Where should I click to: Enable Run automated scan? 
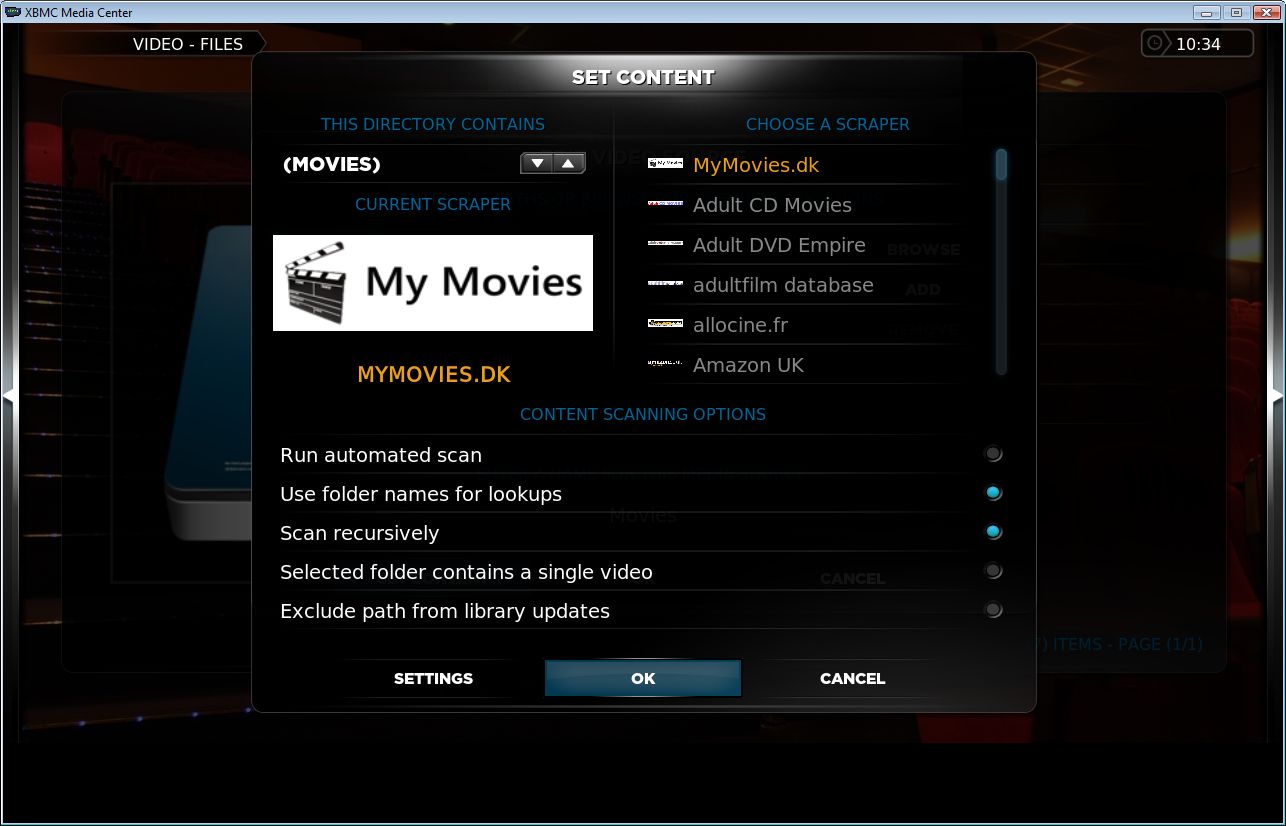993,453
